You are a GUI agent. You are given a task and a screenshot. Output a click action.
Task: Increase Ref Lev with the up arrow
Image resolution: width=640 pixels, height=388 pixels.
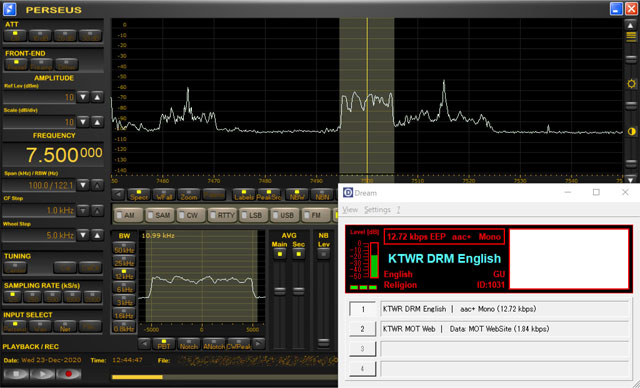(x=97, y=97)
